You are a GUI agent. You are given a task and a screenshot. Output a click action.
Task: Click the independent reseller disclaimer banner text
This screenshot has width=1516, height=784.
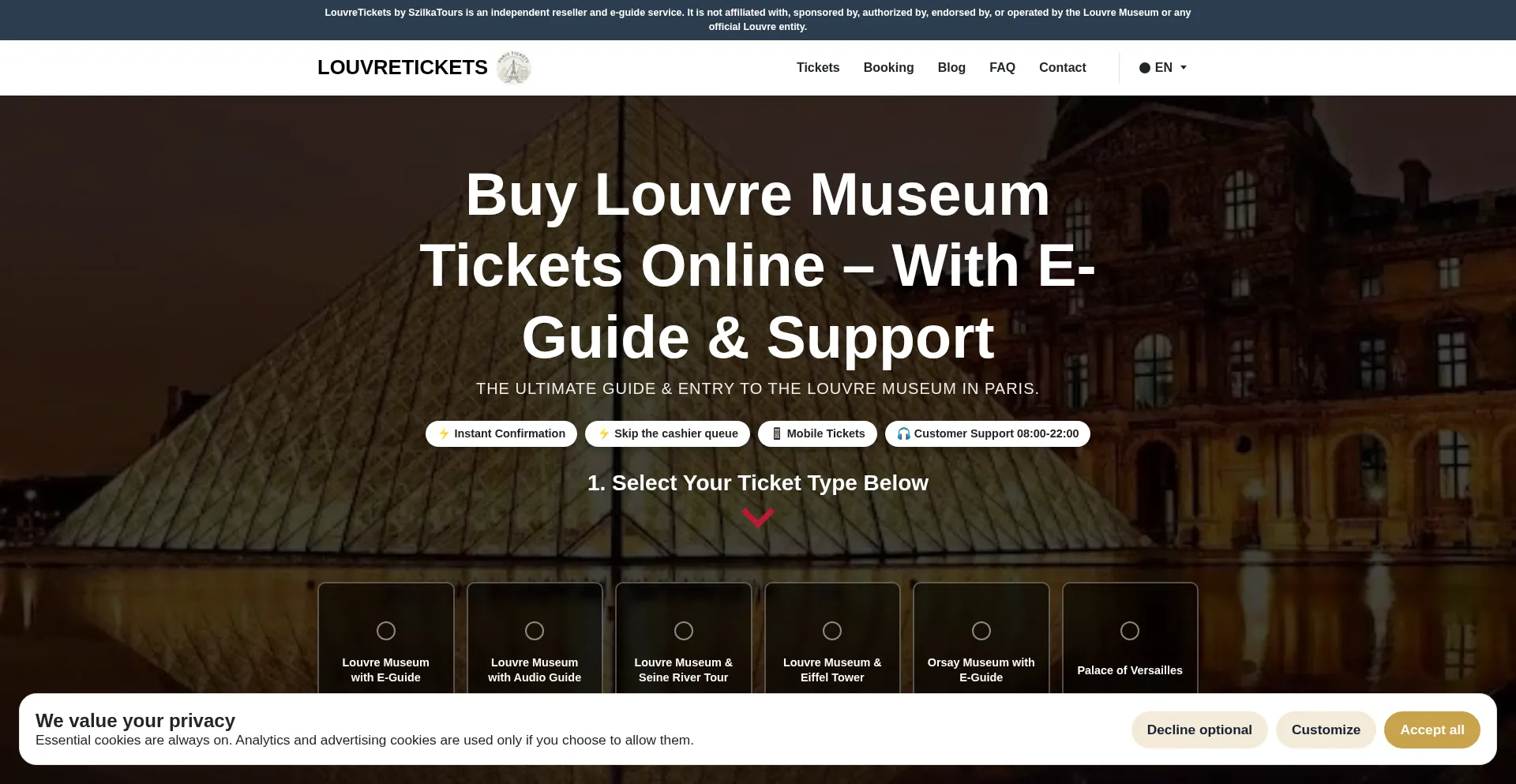coord(758,20)
